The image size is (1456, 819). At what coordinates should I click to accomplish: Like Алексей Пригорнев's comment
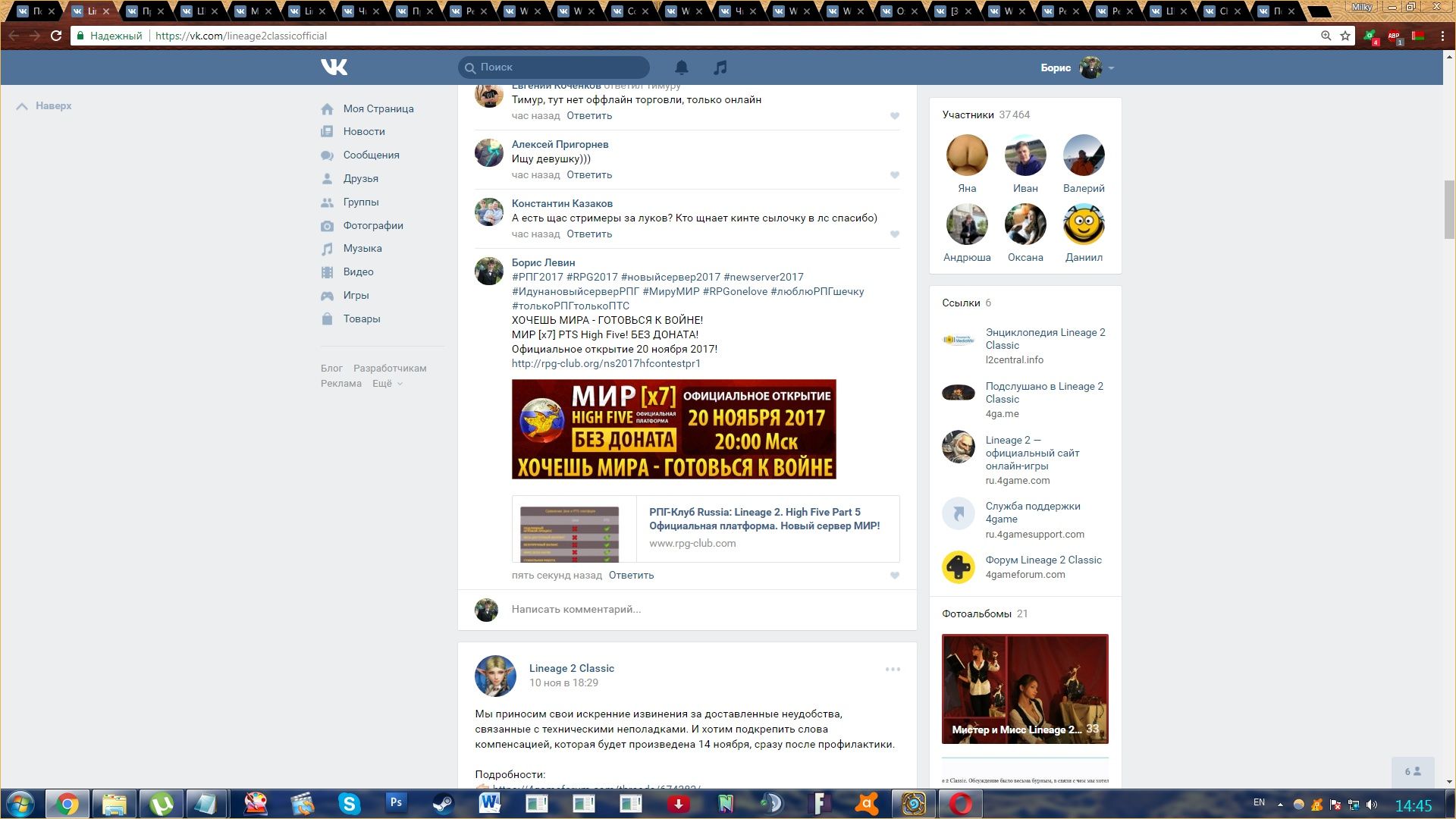pyautogui.click(x=895, y=175)
